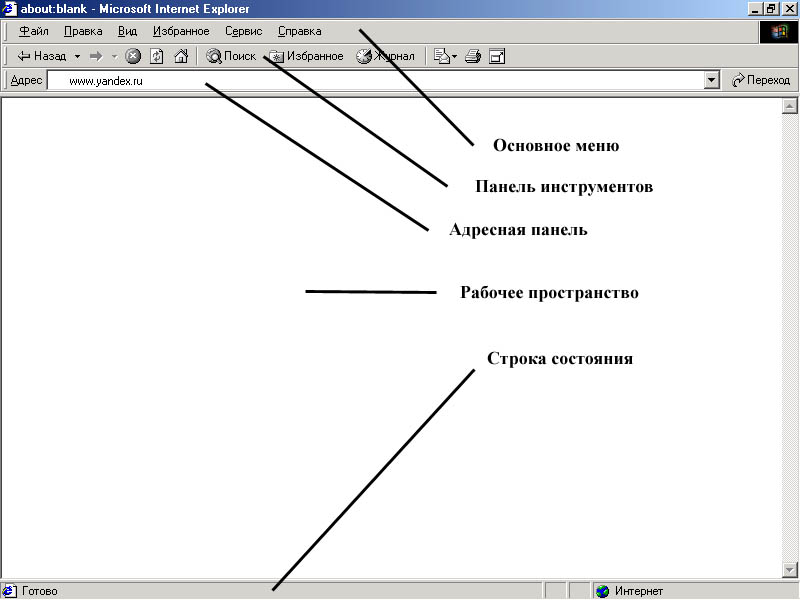This screenshot has height=600, width=800.
Task: Click the globe icon in status bar
Action: [x=603, y=591]
